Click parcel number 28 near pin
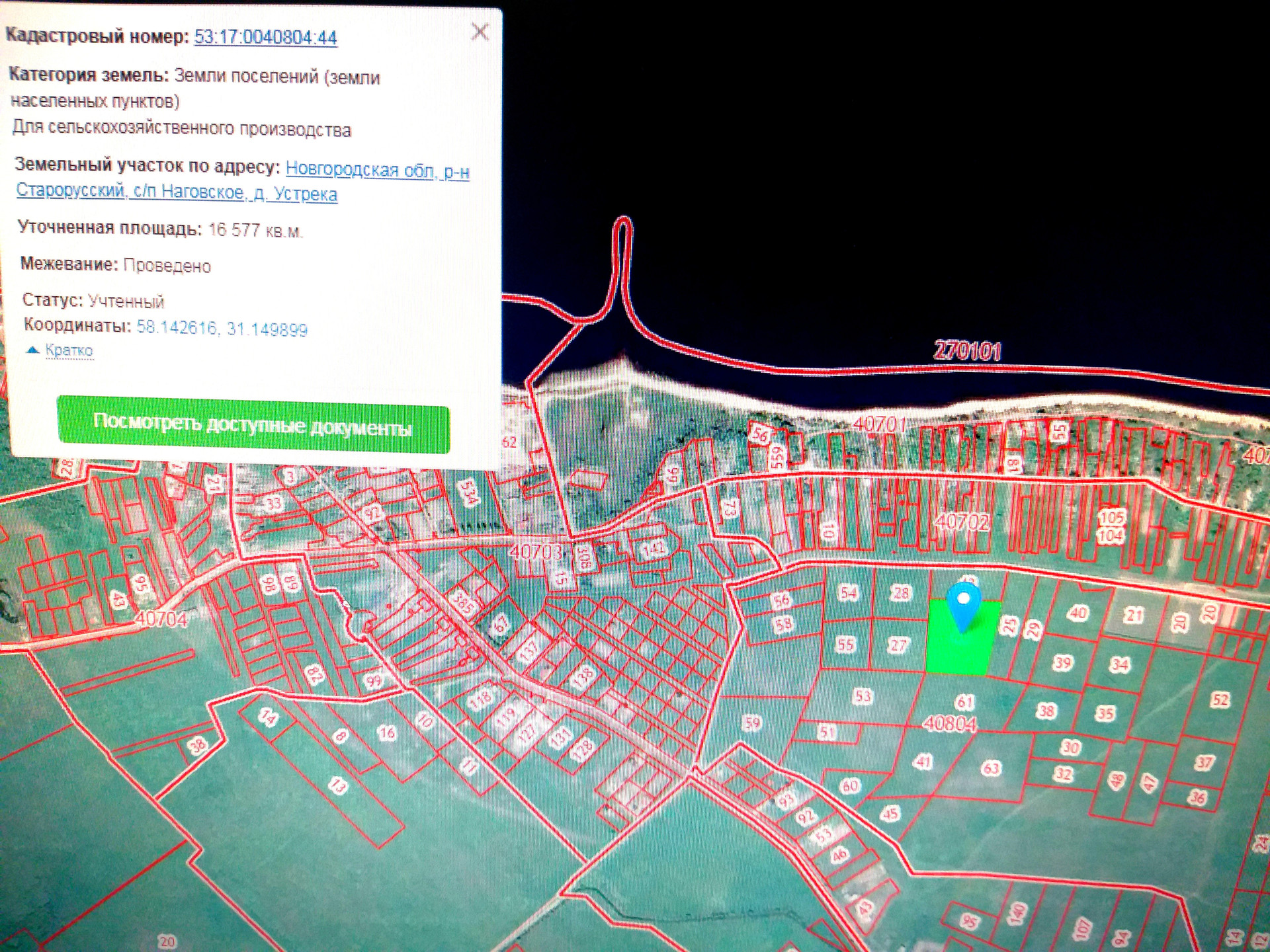This screenshot has height=952, width=1270. (x=901, y=593)
